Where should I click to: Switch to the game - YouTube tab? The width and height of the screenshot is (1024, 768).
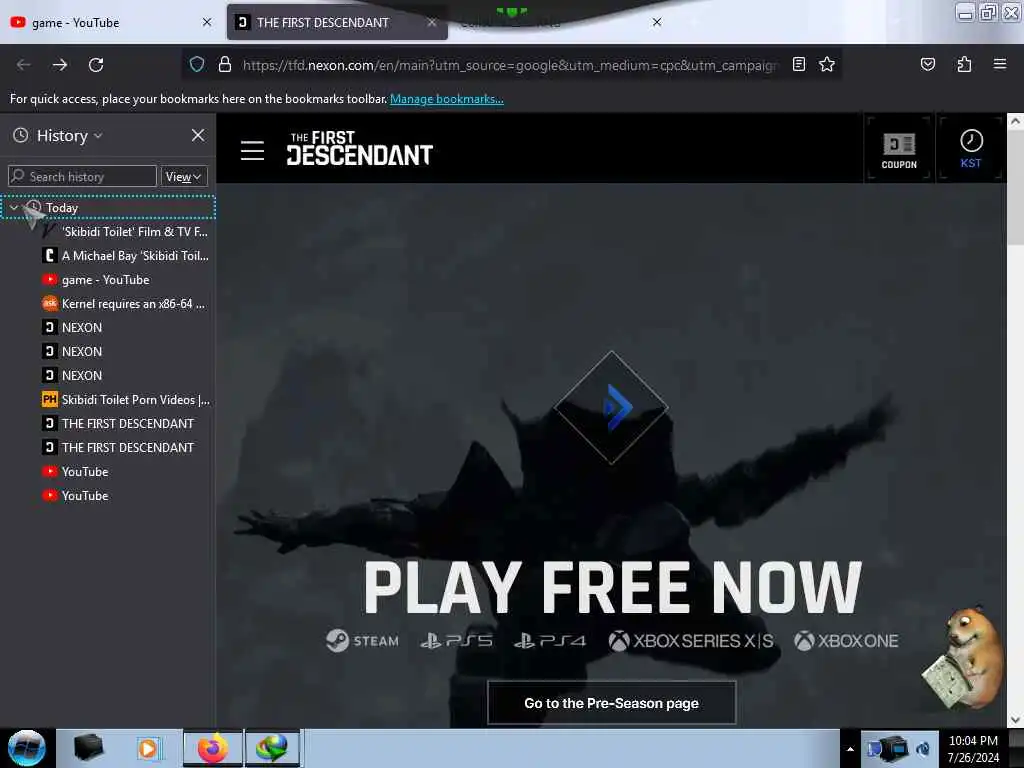111,22
